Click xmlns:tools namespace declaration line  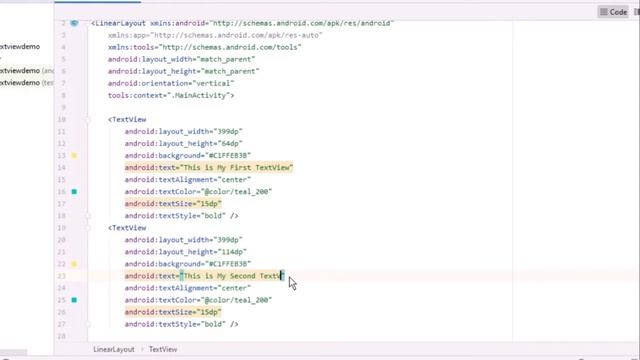click(x=204, y=47)
